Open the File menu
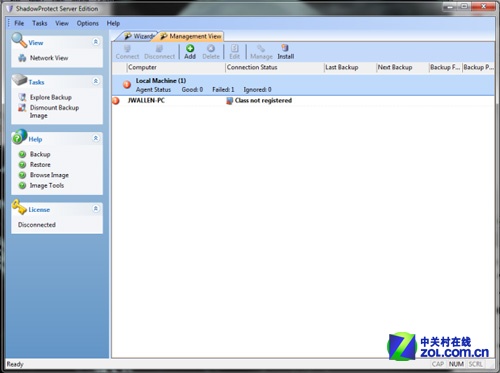This screenshot has height=373, width=500. point(19,23)
